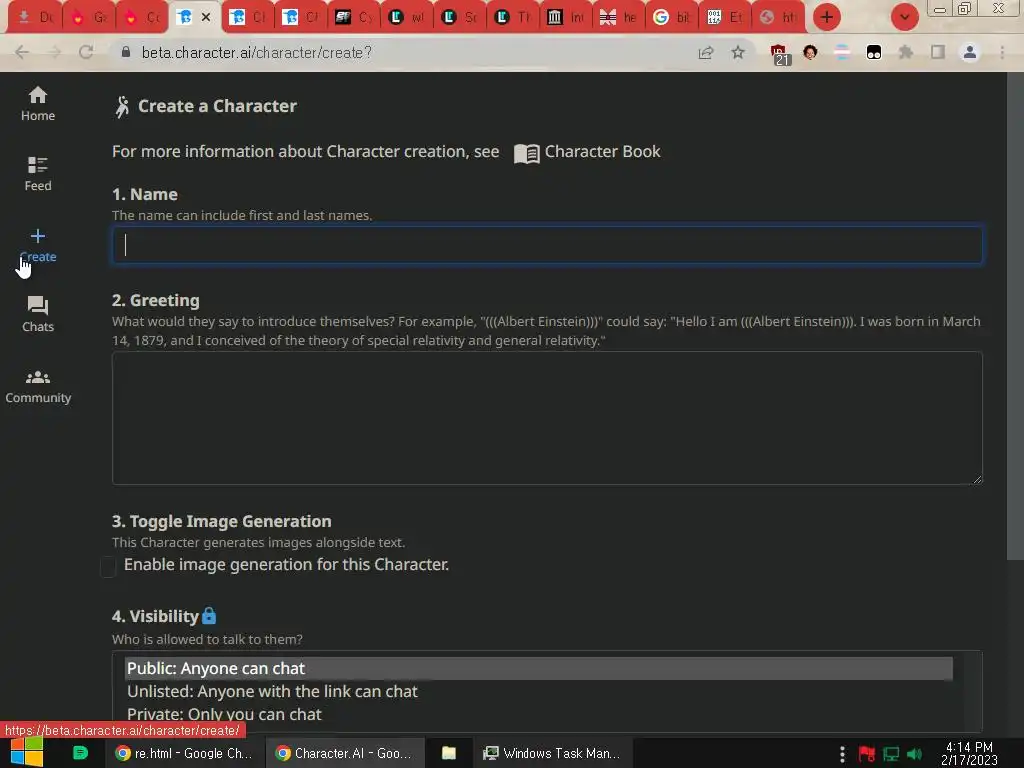Open the Feed sidebar item

tap(38, 174)
